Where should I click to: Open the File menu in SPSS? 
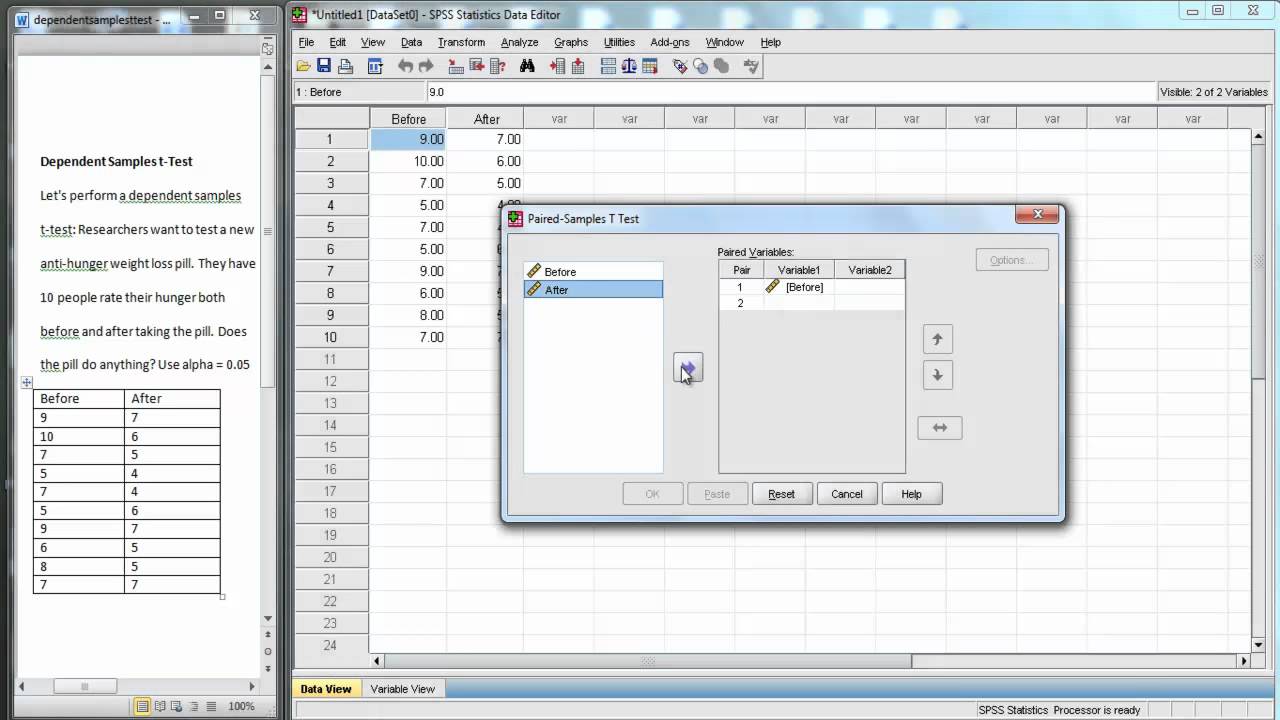[x=306, y=42]
